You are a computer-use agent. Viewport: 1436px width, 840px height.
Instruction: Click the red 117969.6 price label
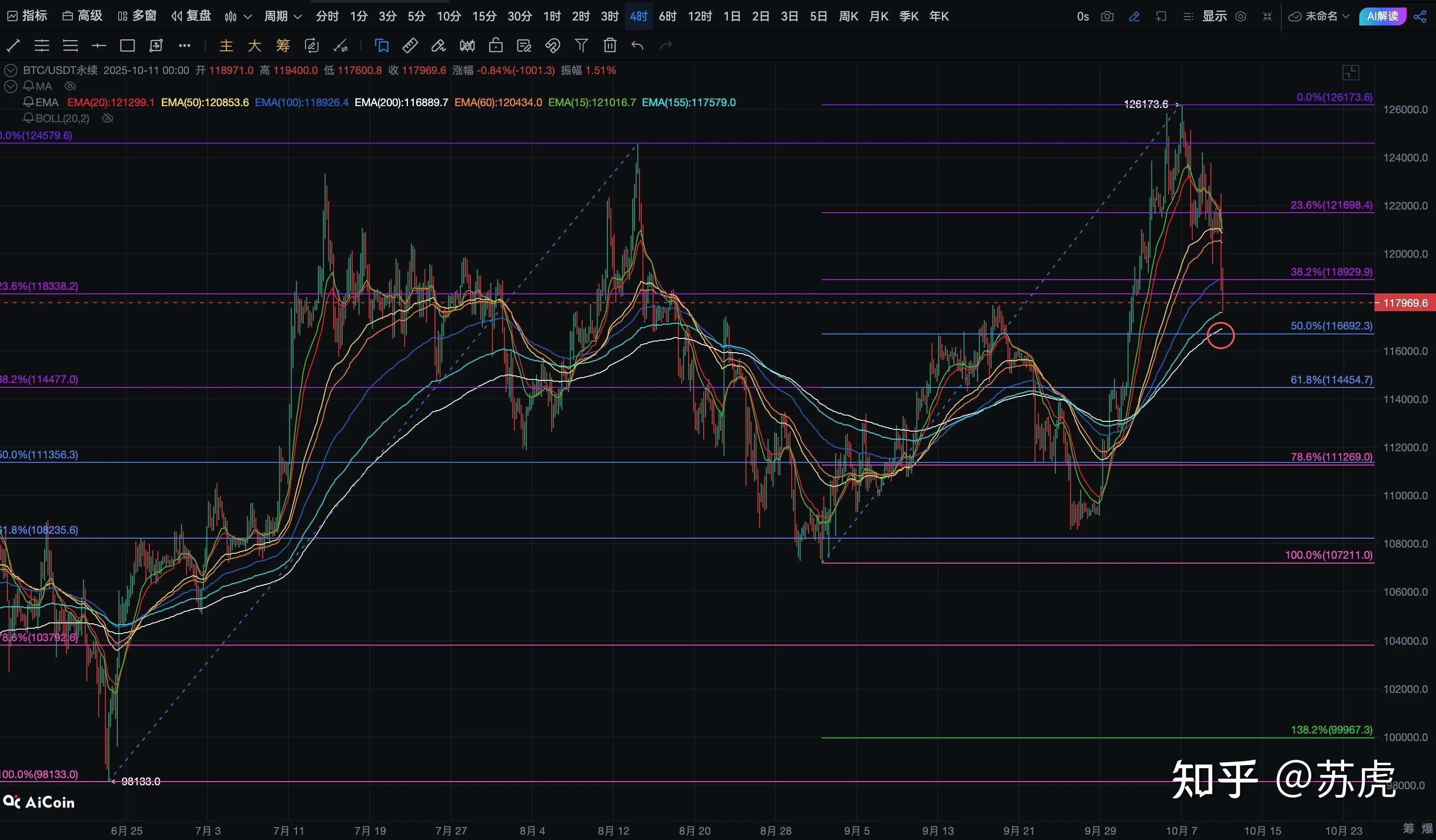[1405, 303]
